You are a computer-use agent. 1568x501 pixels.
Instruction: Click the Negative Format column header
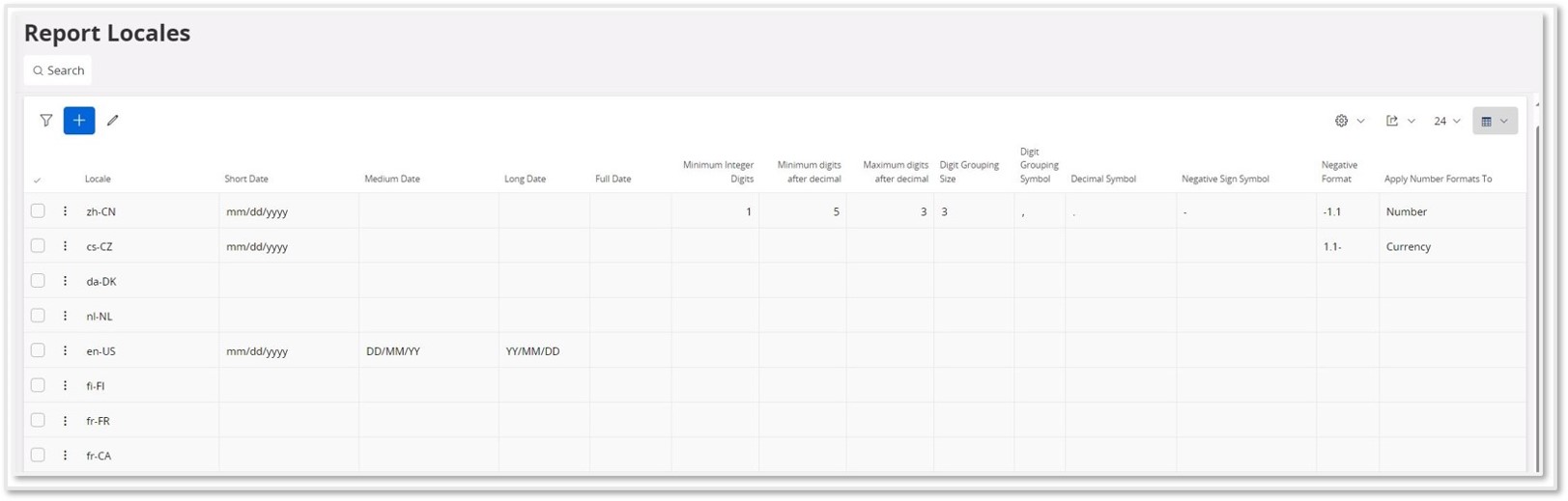click(x=1339, y=172)
